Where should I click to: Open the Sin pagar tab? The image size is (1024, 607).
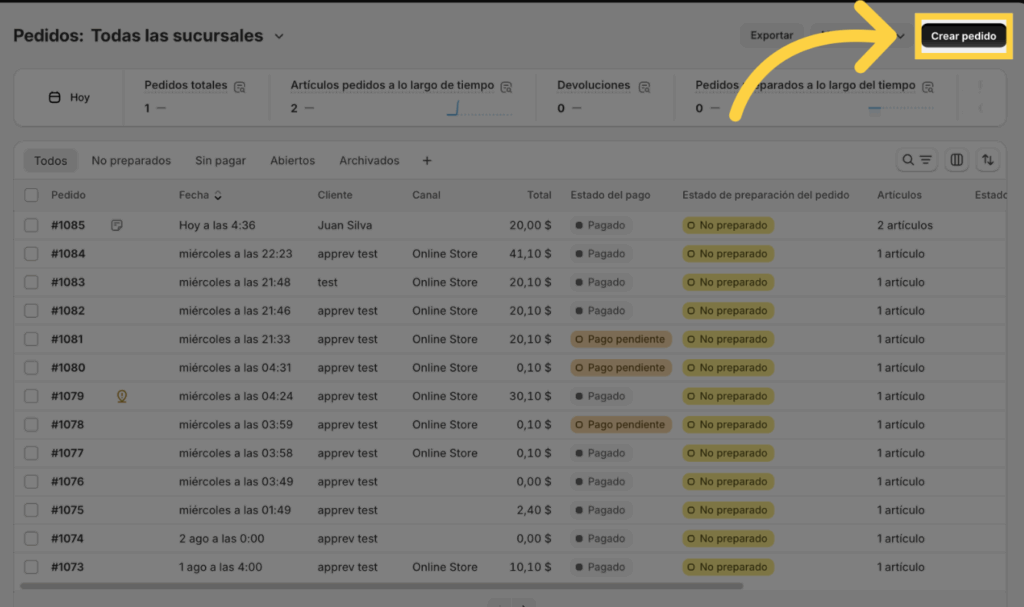tap(220, 161)
